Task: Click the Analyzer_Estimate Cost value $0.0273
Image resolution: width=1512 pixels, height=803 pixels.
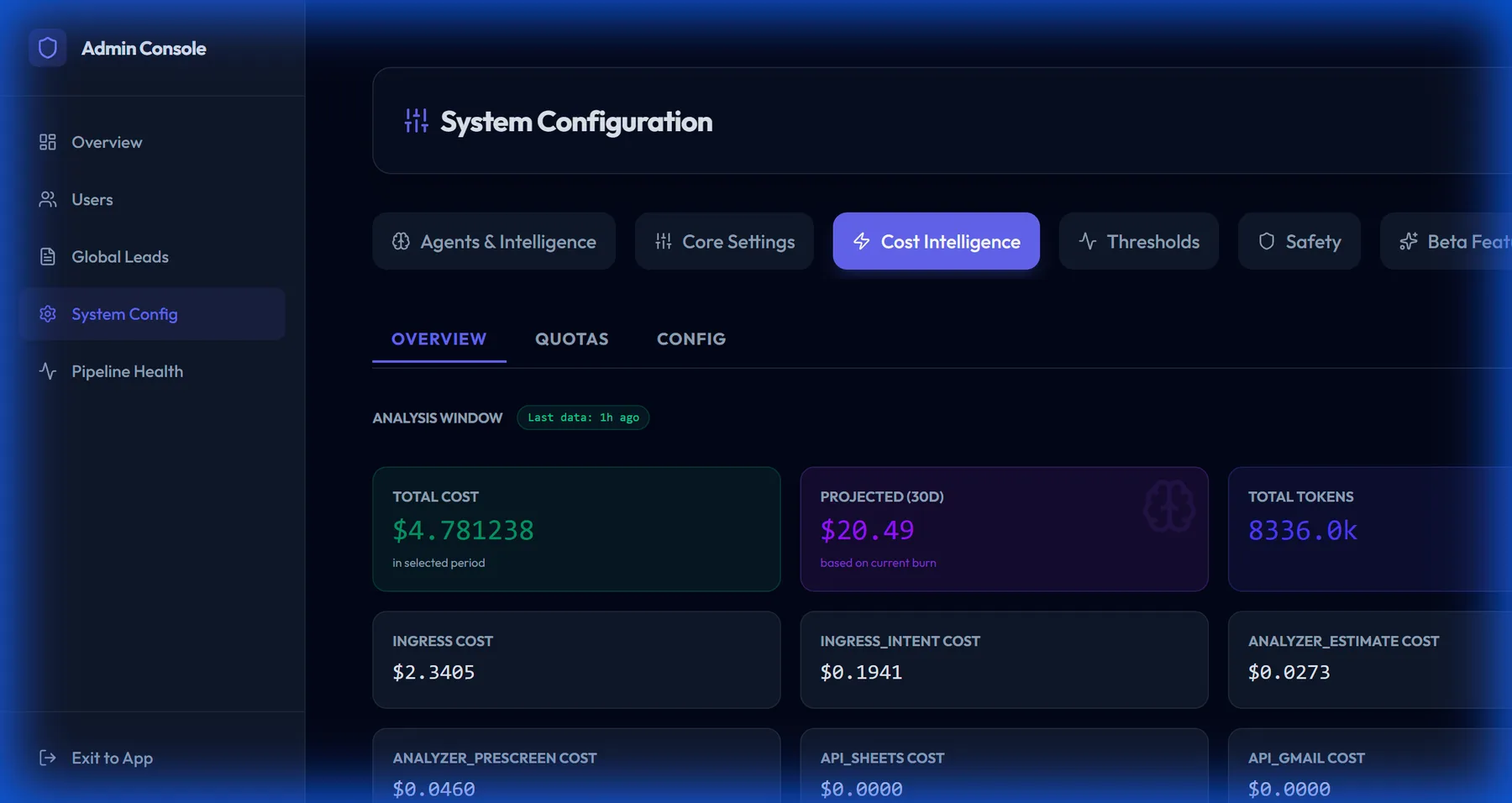Action: tap(1289, 672)
